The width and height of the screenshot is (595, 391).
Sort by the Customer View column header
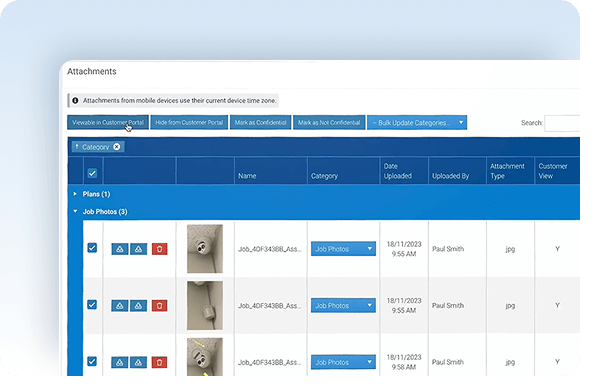[553, 171]
